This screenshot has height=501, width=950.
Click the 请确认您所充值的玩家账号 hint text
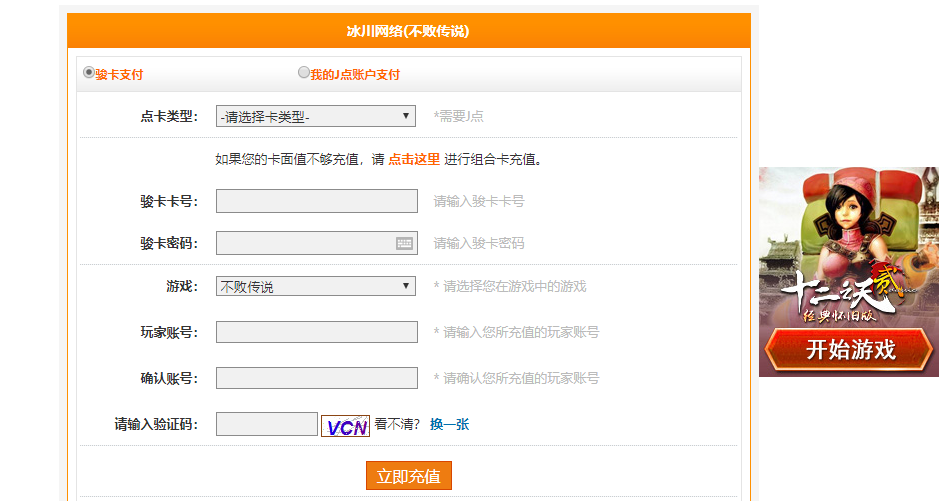click(516, 378)
